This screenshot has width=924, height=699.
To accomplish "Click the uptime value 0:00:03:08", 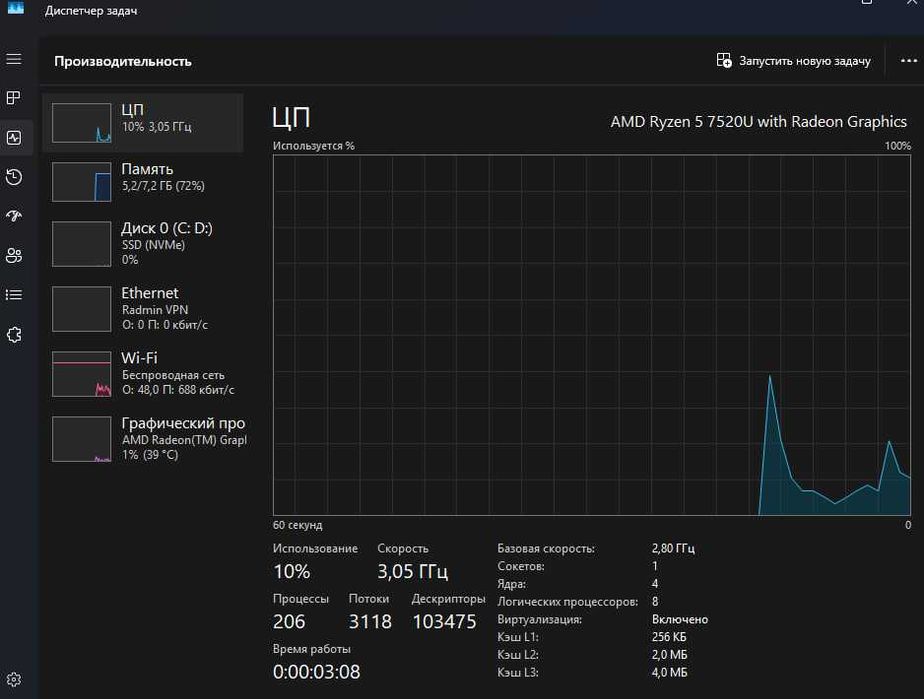I will click(316, 672).
